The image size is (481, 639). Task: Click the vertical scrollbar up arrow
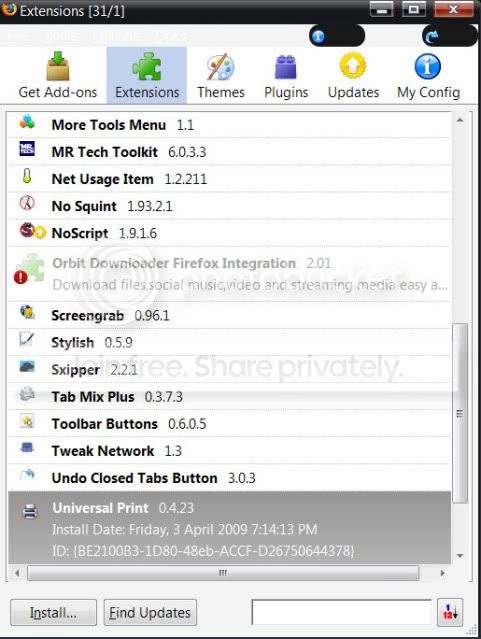pyautogui.click(x=460, y=120)
